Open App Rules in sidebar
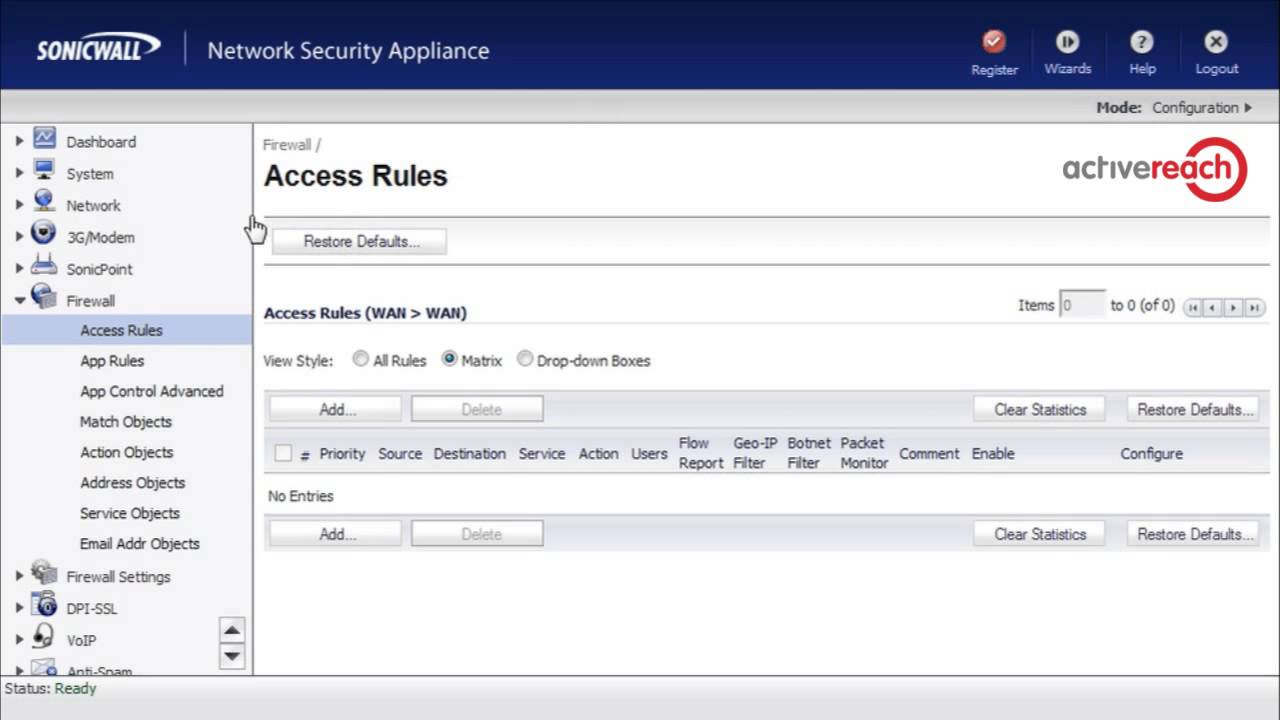The image size is (1280, 720). (112, 361)
